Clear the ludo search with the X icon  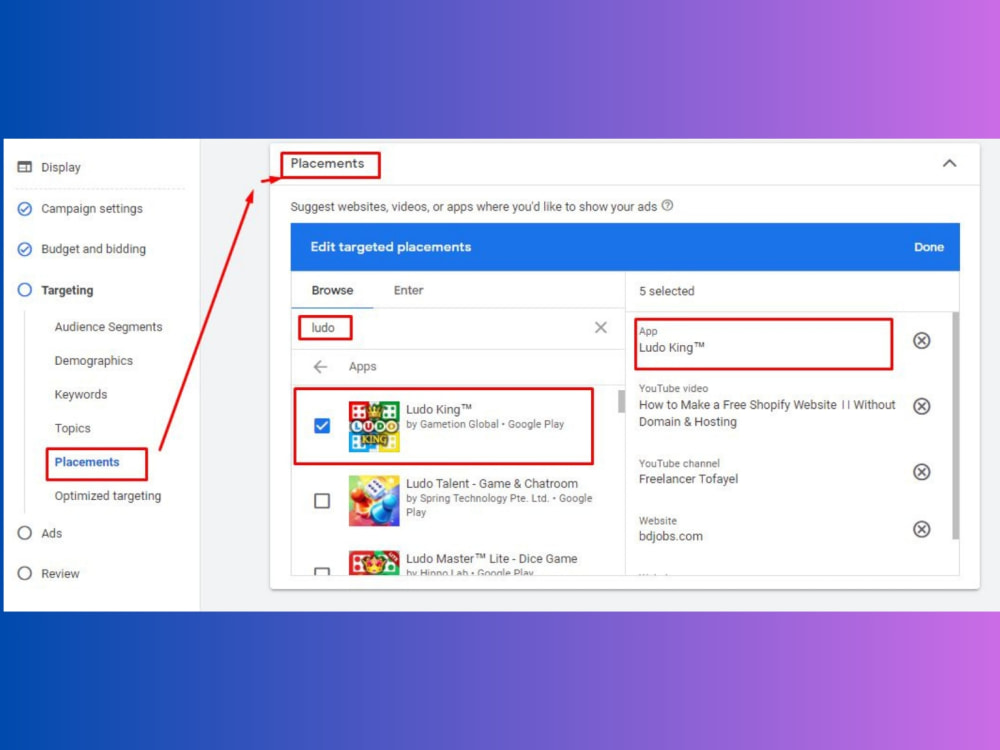pyautogui.click(x=601, y=327)
